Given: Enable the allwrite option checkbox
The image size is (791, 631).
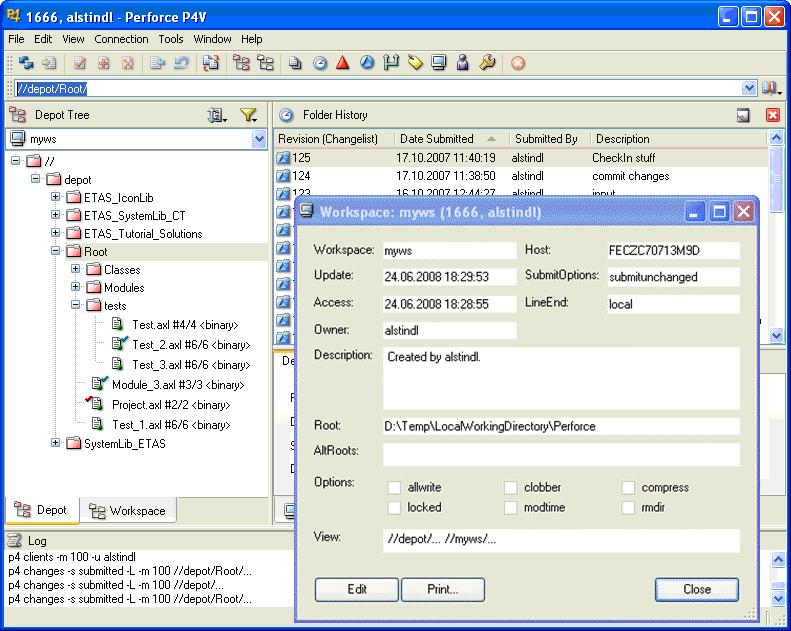Looking at the screenshot, I should tap(394, 488).
